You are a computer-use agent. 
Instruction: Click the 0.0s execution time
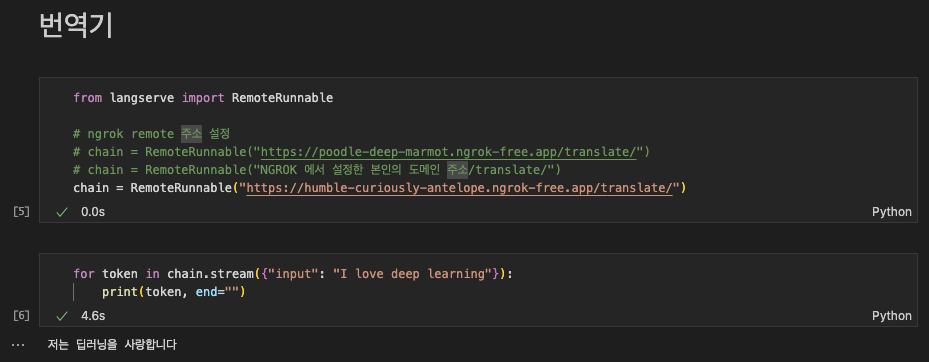click(x=93, y=212)
